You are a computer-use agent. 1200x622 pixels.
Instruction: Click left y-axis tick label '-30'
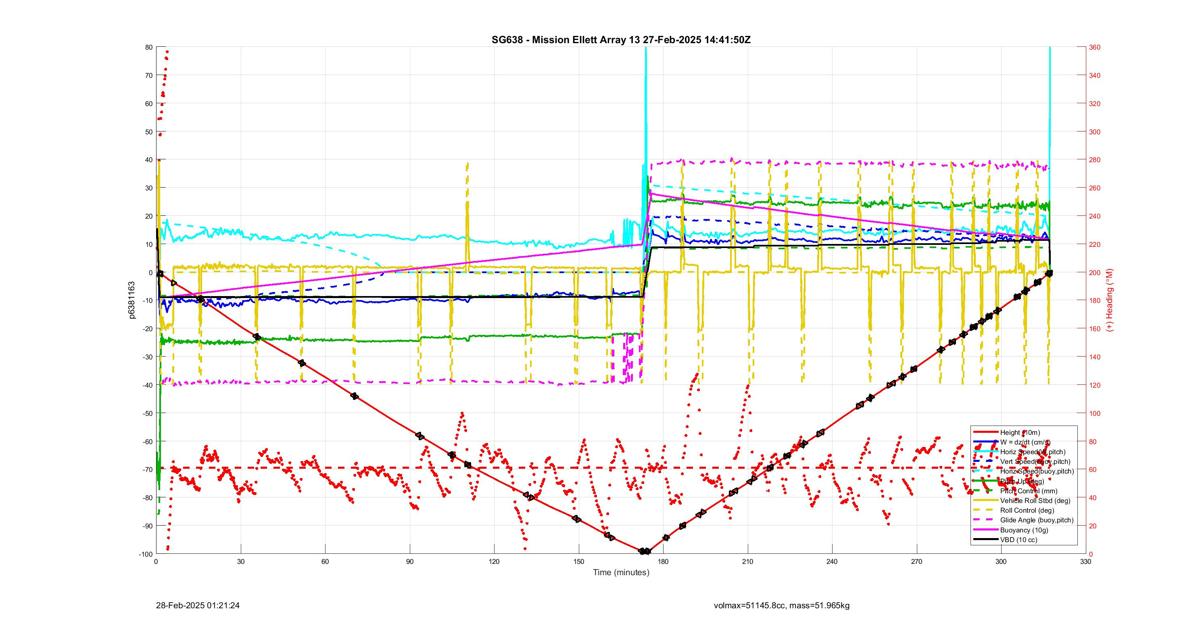[146, 357]
